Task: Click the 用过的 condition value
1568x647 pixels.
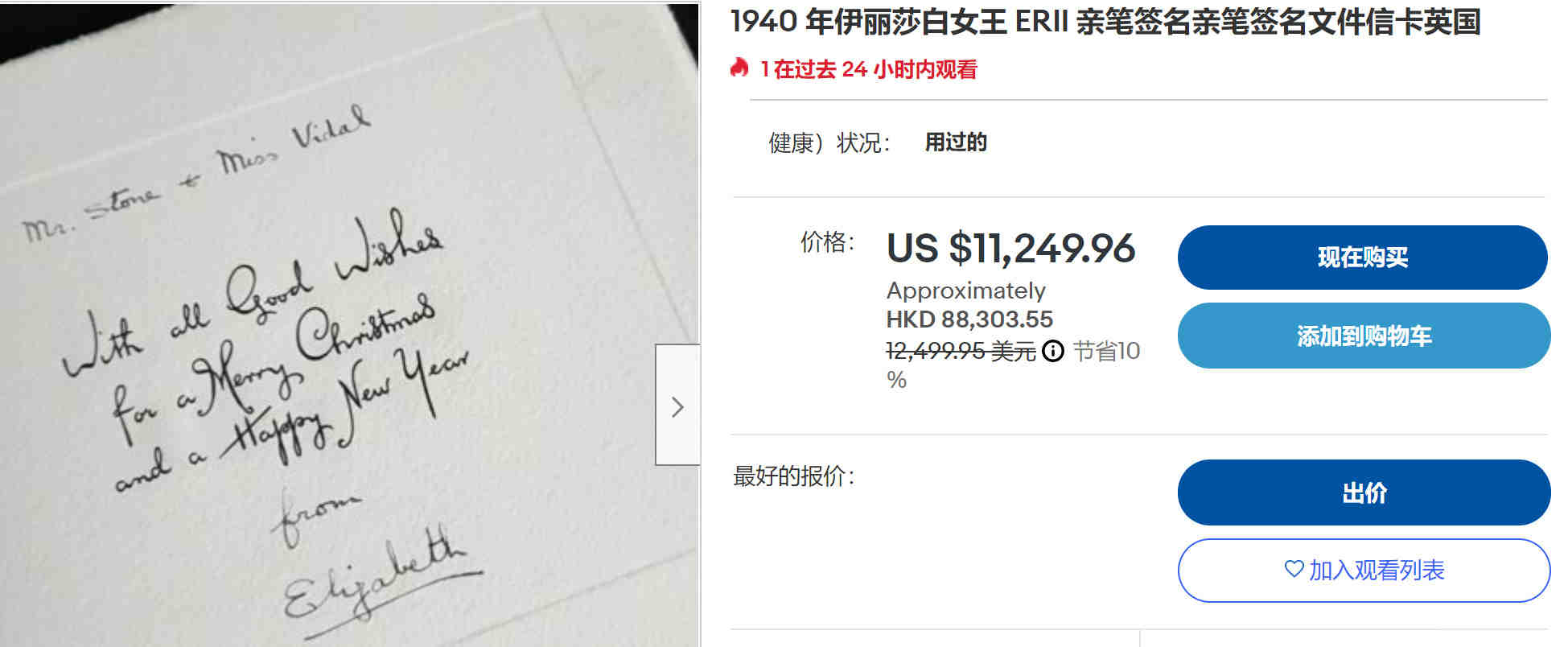Action: pyautogui.click(x=956, y=142)
